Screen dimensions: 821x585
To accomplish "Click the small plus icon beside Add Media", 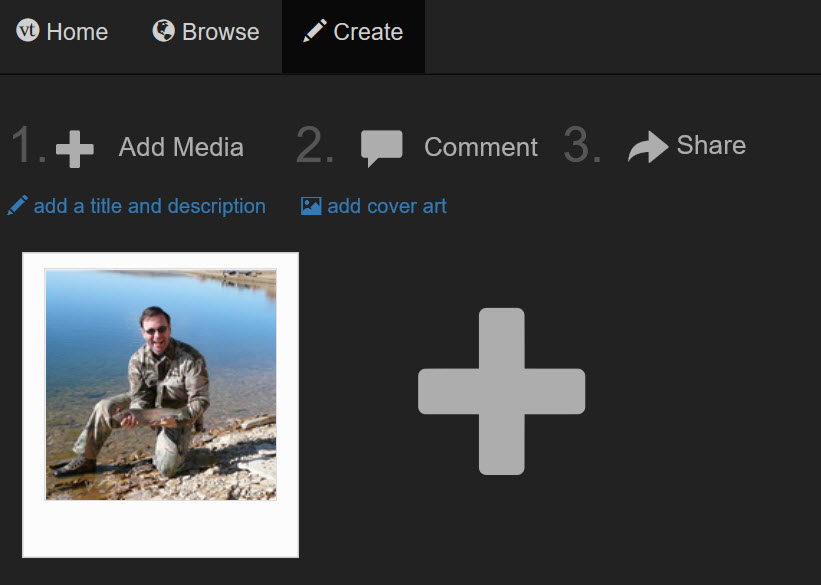I will [75, 148].
